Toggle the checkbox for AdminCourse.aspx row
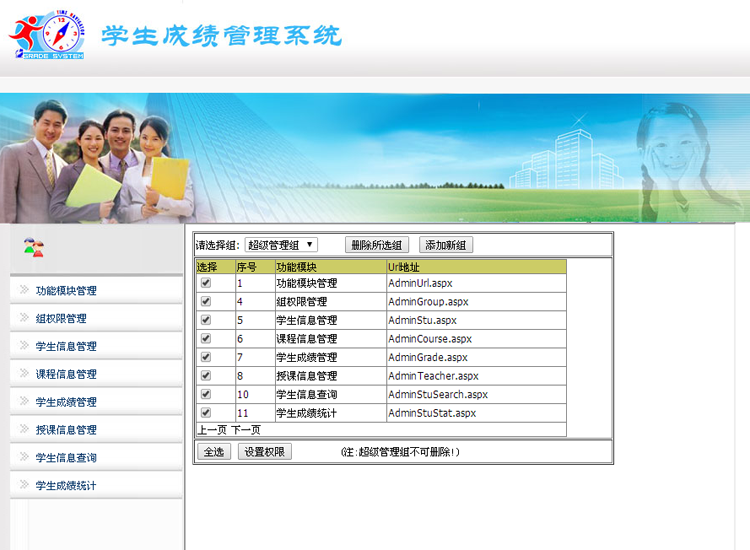 tap(206, 339)
